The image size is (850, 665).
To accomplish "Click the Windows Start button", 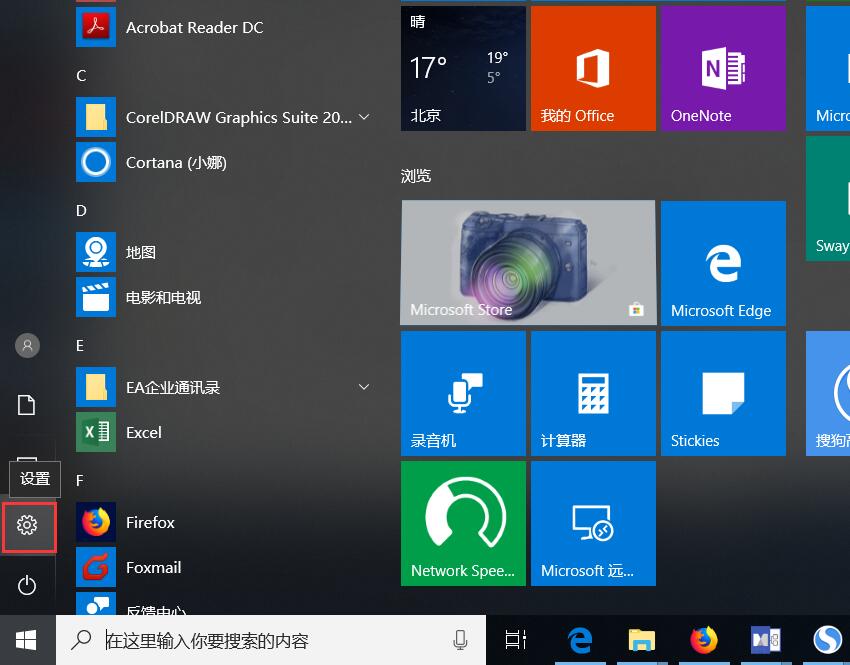I will click(x=26, y=640).
